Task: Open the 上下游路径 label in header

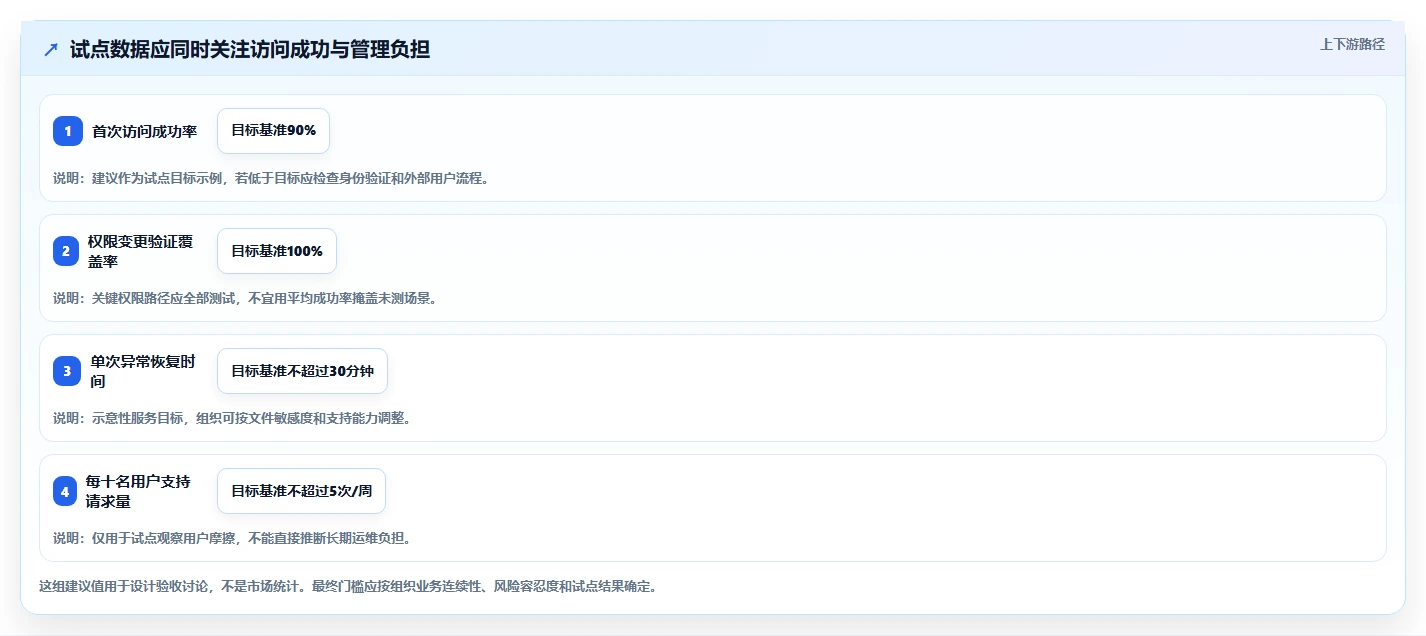Action: pos(1352,44)
